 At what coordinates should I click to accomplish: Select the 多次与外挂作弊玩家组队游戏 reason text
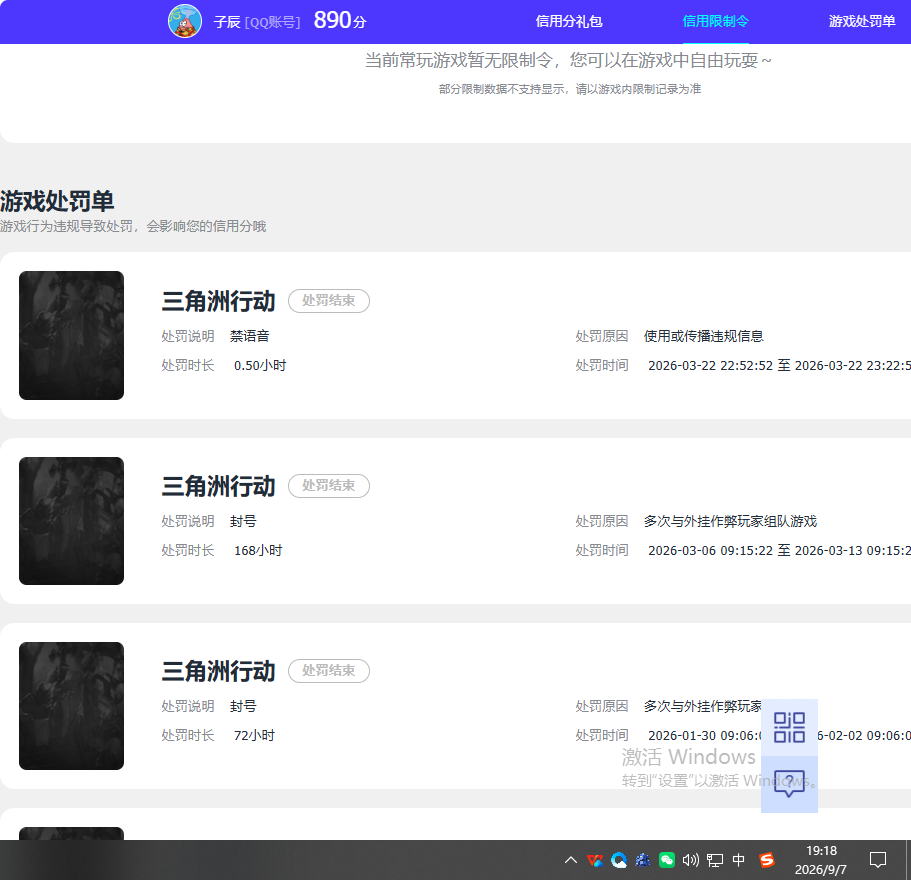tap(730, 521)
